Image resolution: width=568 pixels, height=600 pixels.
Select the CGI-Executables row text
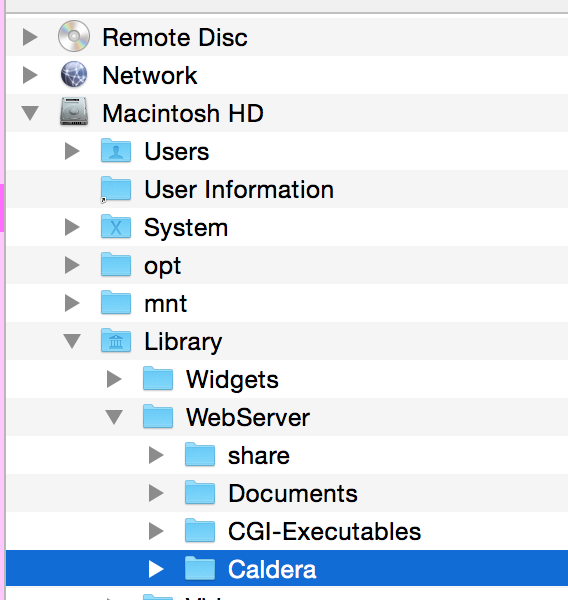(x=325, y=532)
